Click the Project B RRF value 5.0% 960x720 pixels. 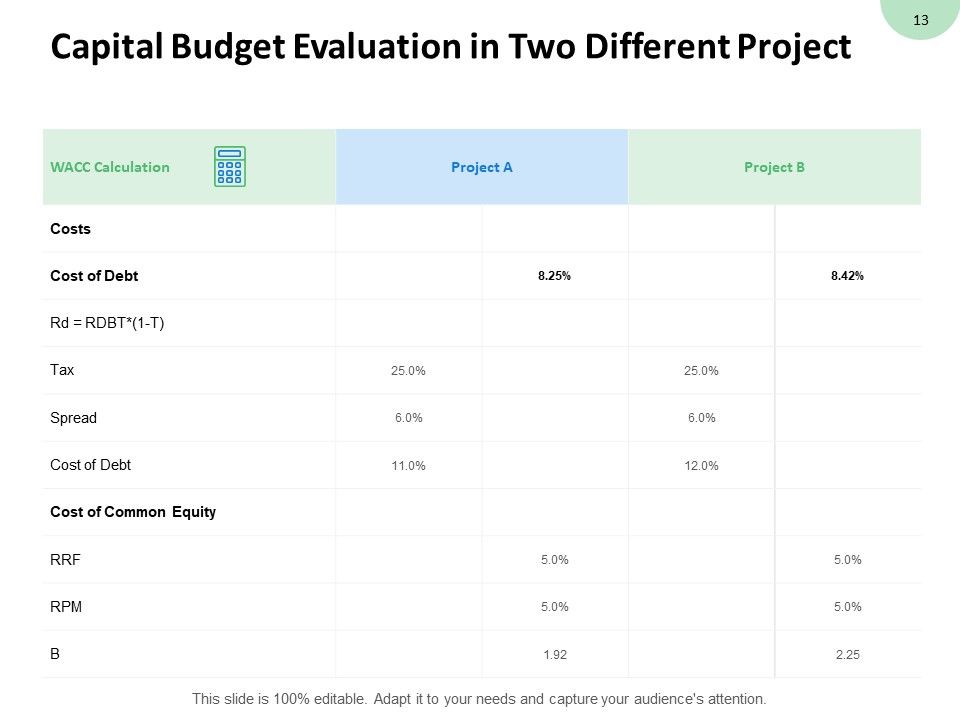pos(847,560)
